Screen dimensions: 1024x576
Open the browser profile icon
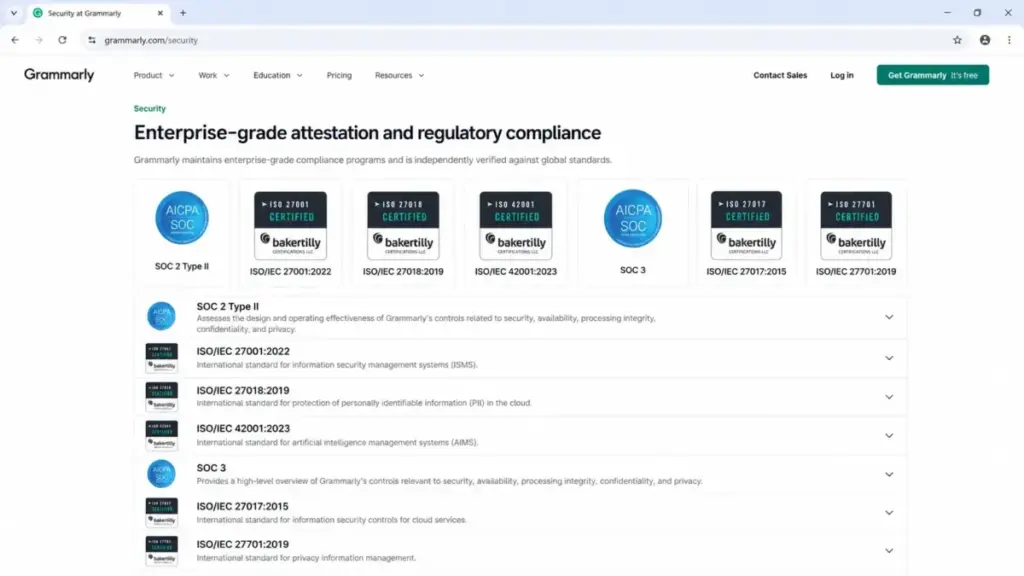pyautogui.click(x=985, y=40)
